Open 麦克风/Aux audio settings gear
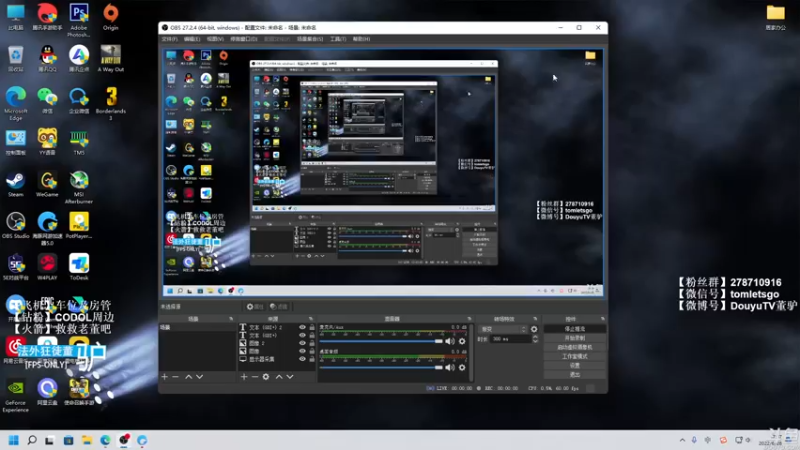 click(462, 341)
